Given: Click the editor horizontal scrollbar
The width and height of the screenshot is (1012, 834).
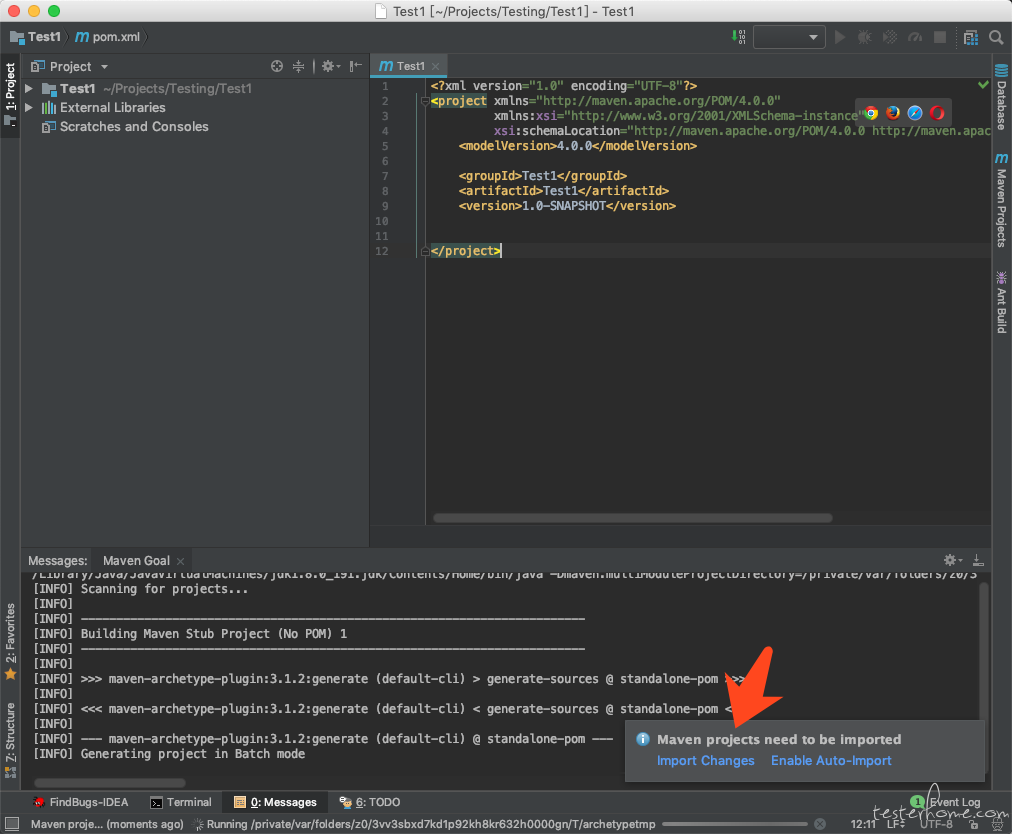Looking at the screenshot, I should pos(632,518).
